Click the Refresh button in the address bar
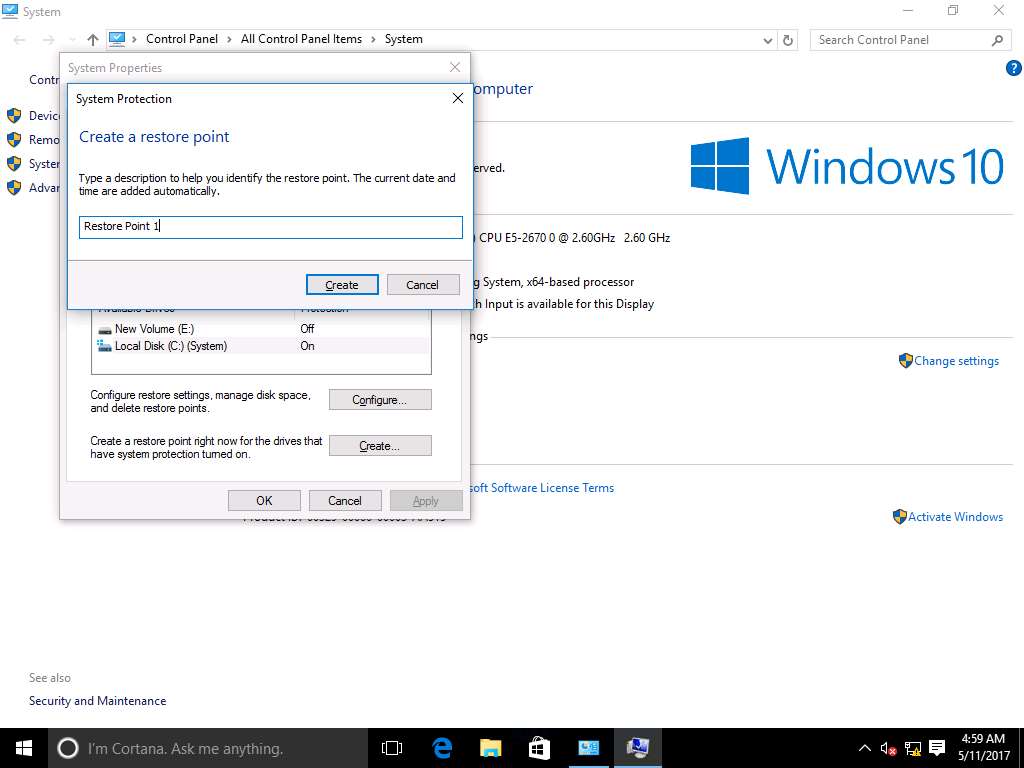 pos(788,40)
